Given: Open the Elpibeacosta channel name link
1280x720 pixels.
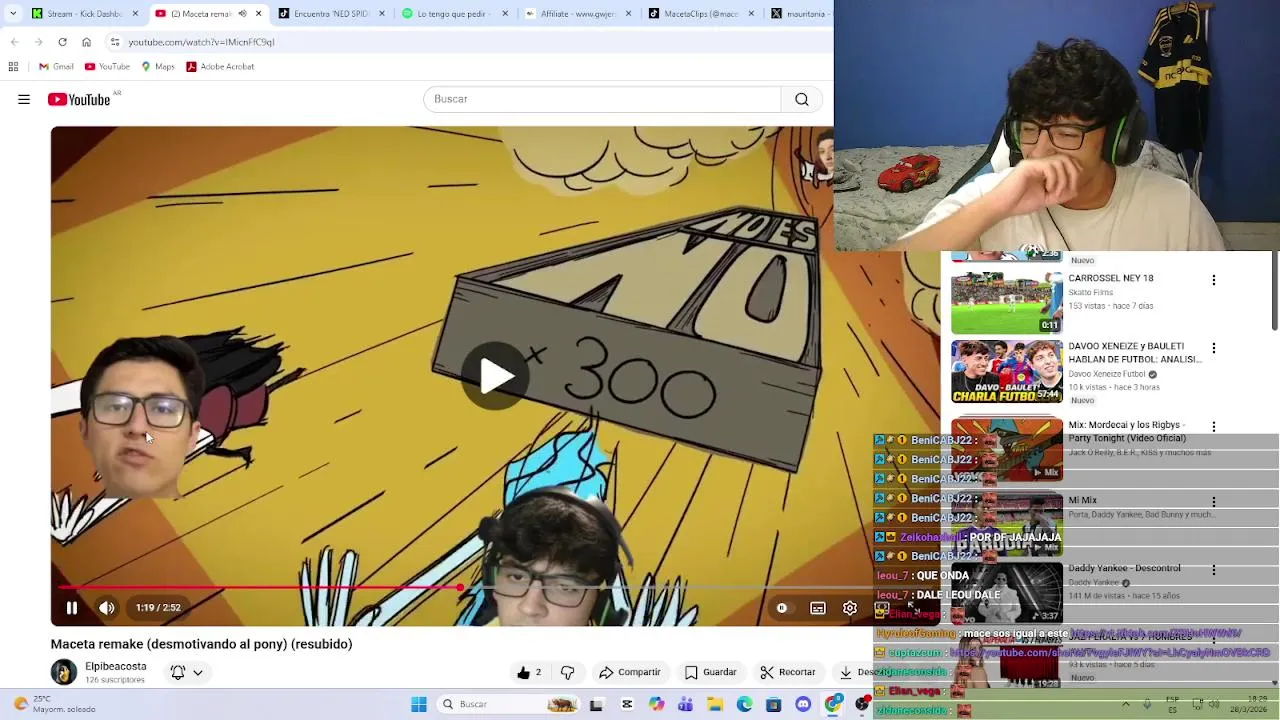Looking at the screenshot, I should pos(116,667).
